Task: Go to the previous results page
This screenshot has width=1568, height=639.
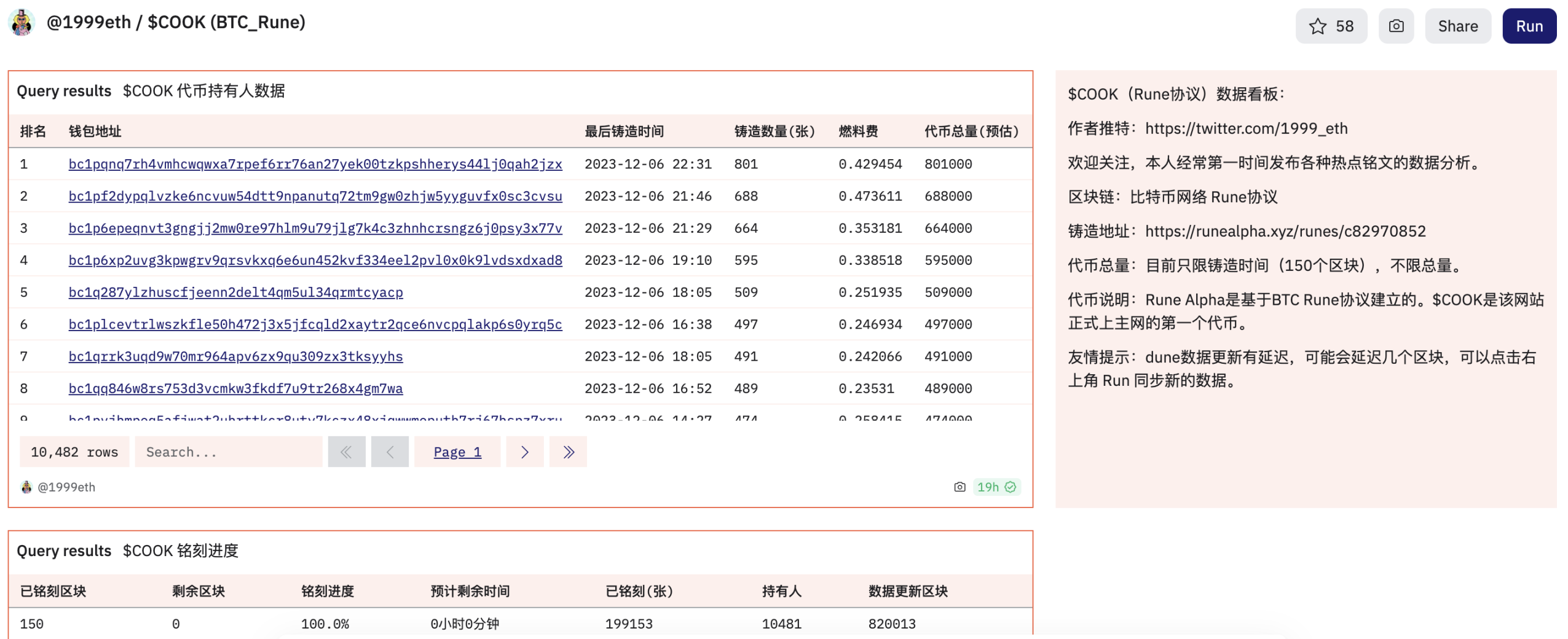Action: [x=390, y=452]
